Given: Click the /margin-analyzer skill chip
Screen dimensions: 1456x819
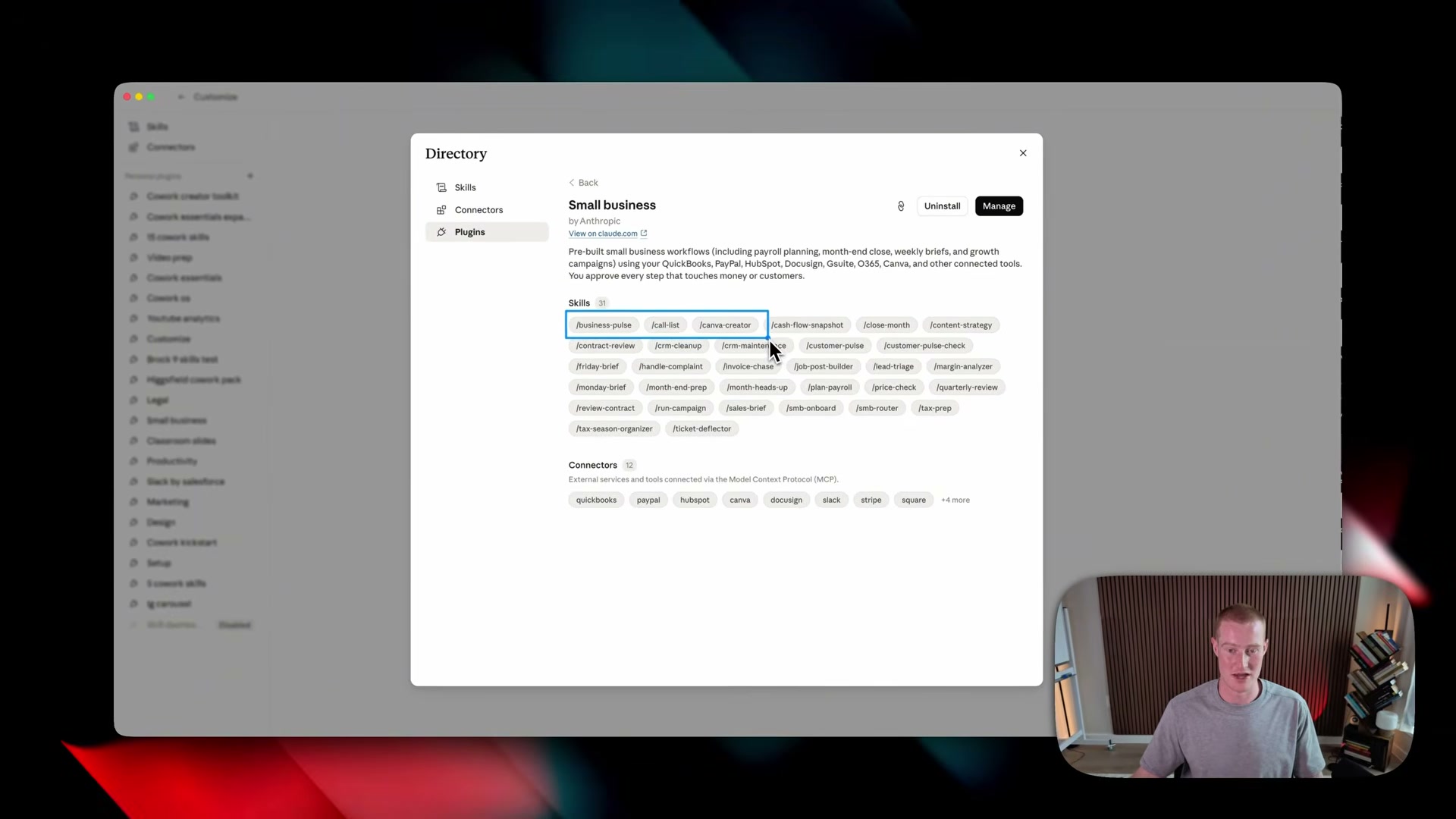Looking at the screenshot, I should point(963,367).
